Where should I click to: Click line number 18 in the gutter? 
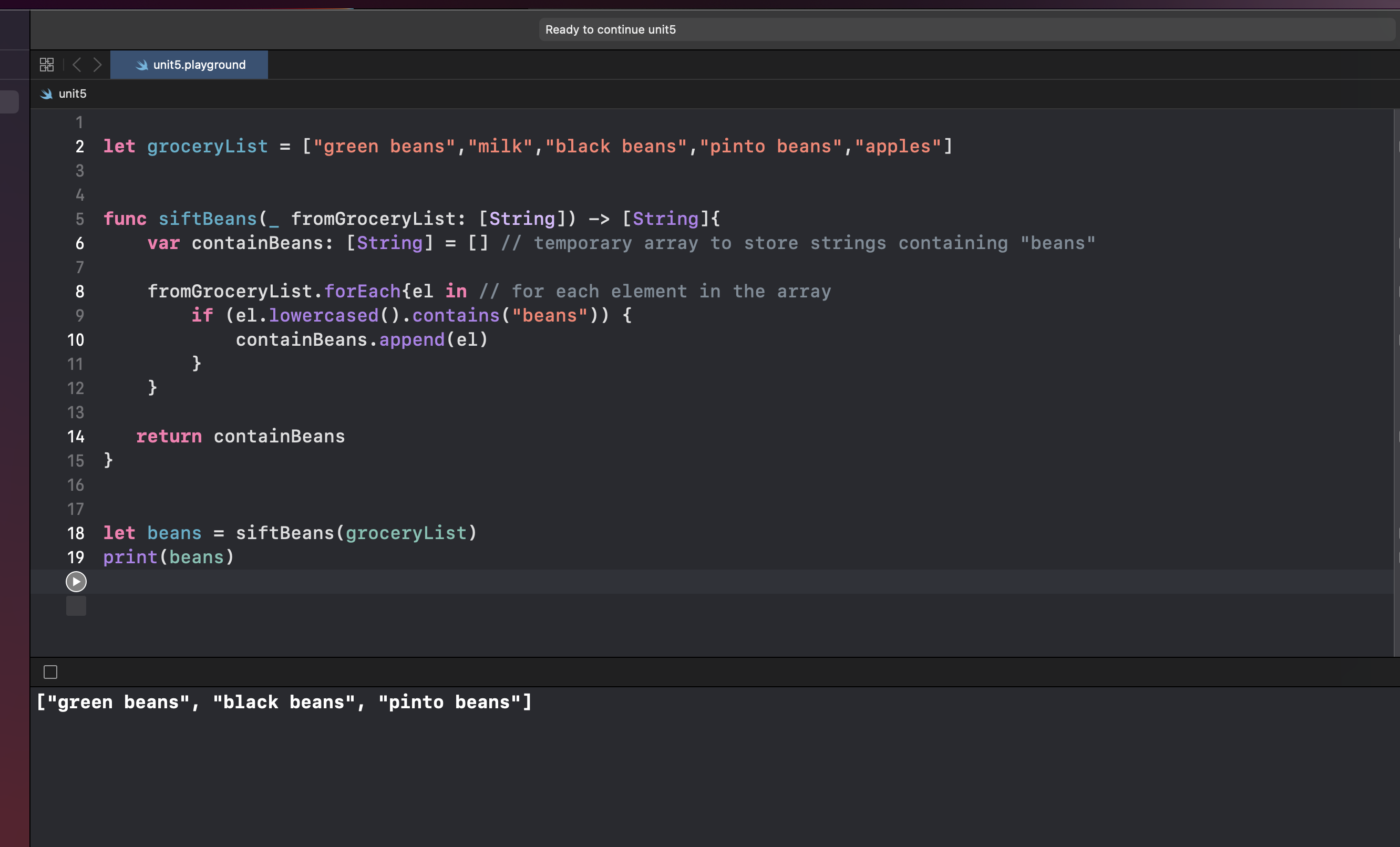pos(76,533)
